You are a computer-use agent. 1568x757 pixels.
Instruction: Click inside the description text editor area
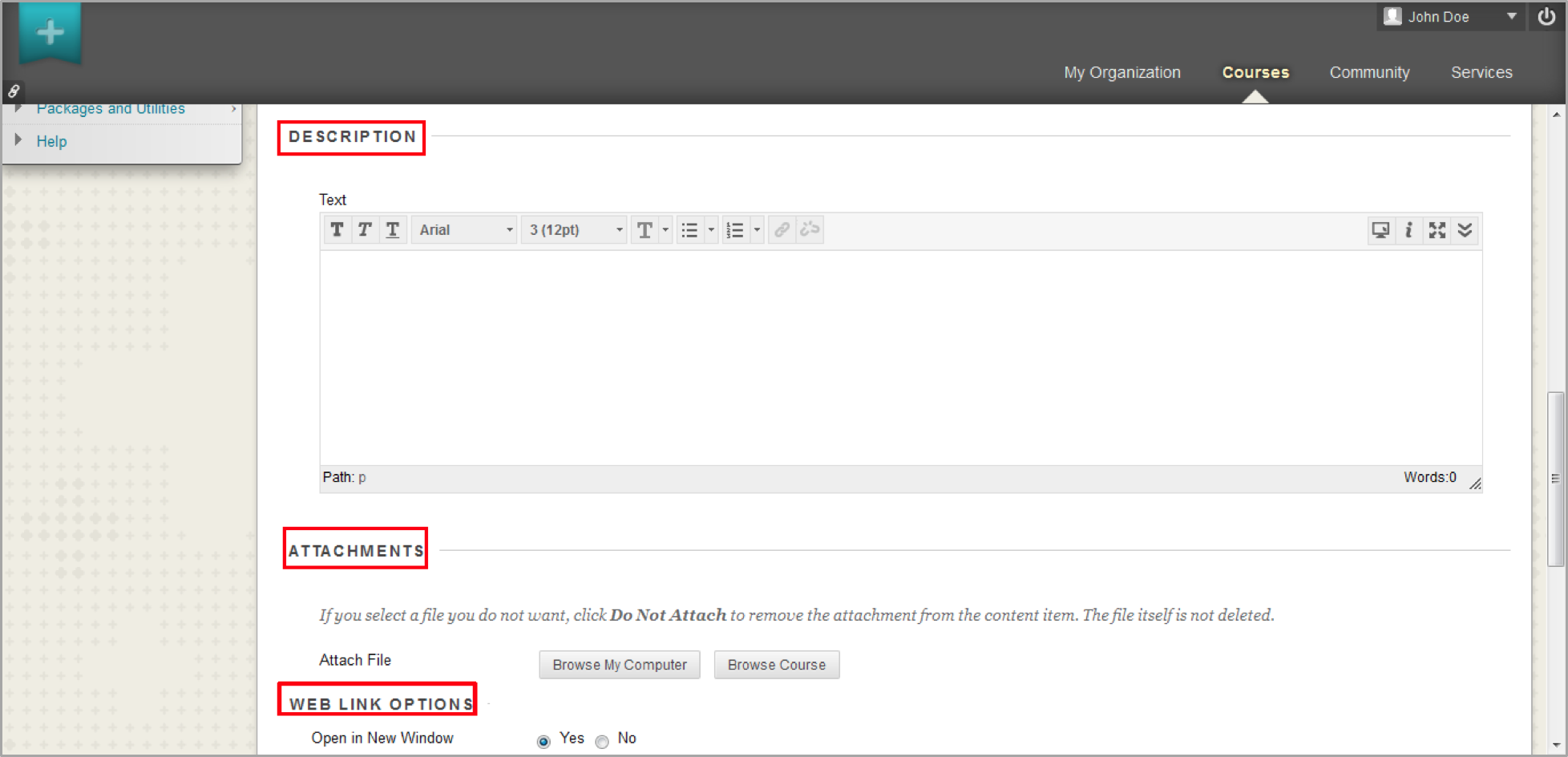pyautogui.click(x=900, y=357)
